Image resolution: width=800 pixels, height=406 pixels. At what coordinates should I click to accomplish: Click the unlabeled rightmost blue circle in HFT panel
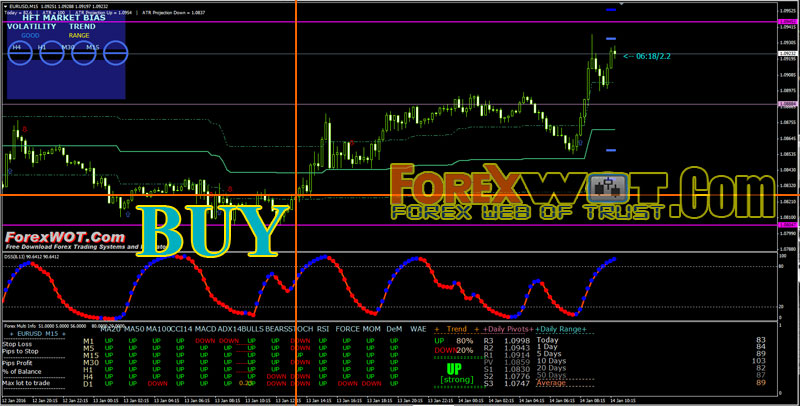[115, 53]
